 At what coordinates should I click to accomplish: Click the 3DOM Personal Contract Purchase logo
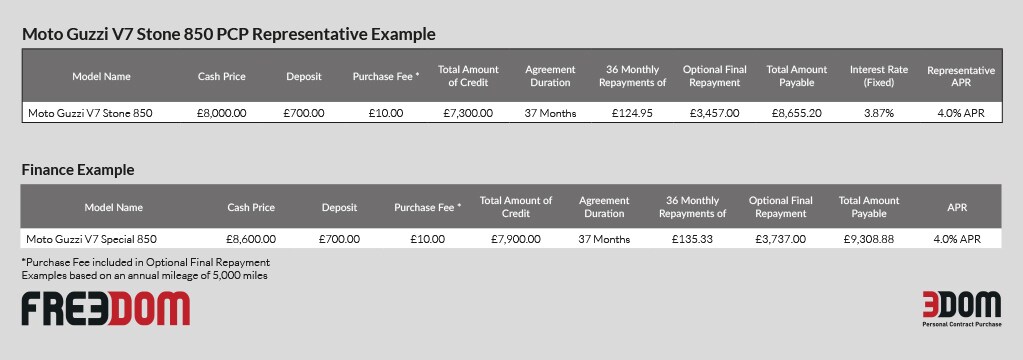961,309
